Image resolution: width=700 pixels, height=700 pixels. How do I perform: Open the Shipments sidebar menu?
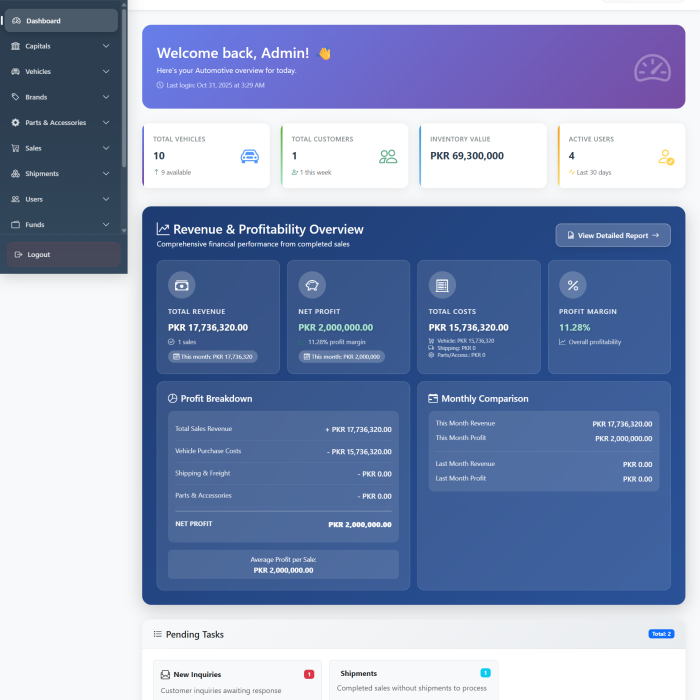click(60, 174)
